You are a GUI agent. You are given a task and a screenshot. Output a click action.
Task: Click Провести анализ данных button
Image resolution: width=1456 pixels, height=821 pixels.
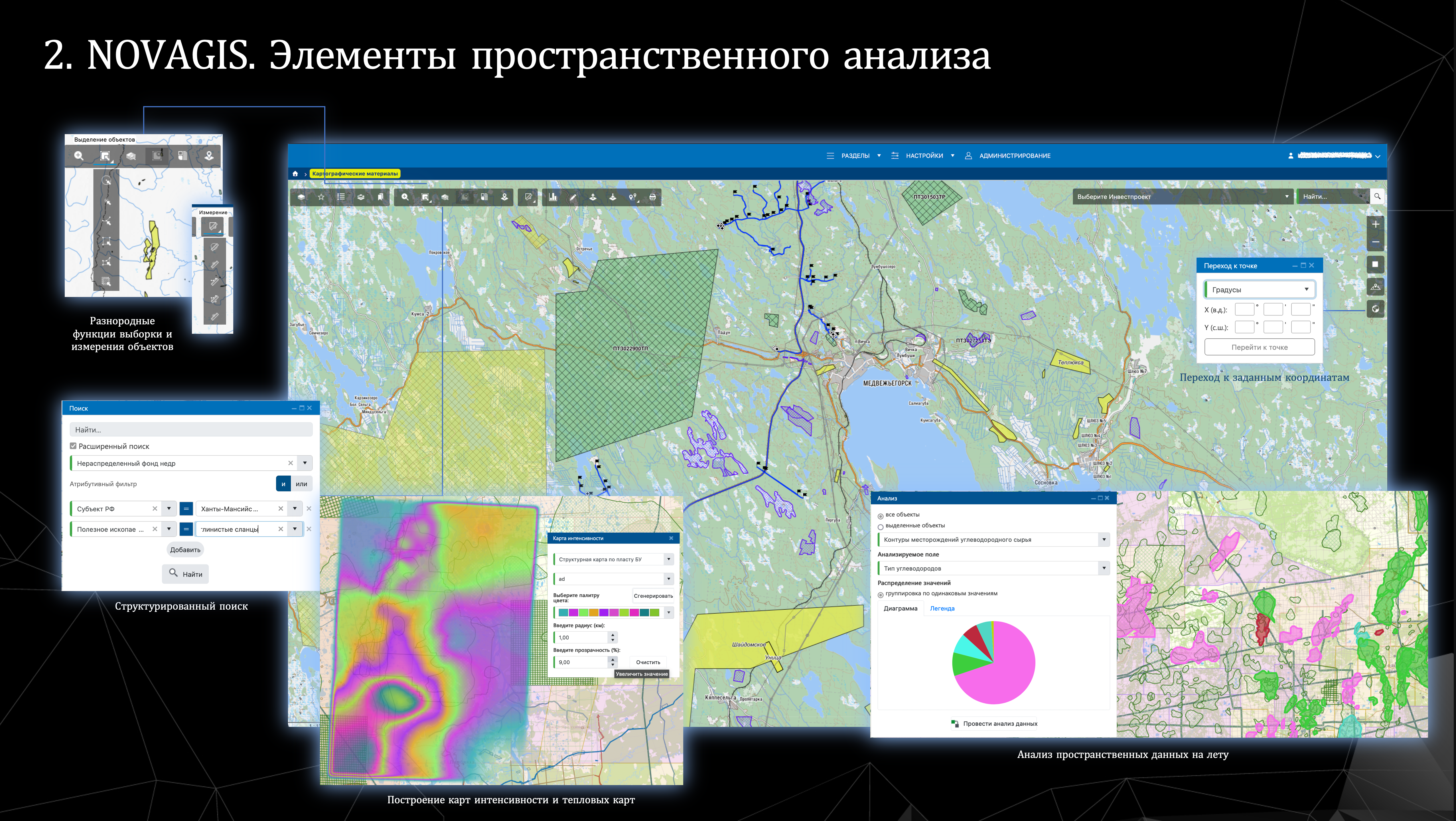(994, 724)
